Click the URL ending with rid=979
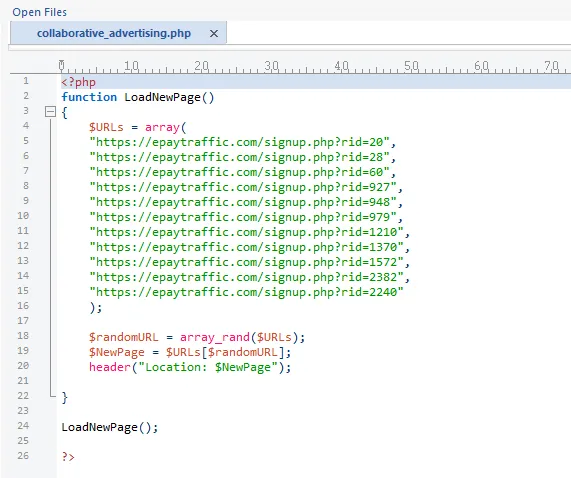Screen dimensions: 571x478 click(246, 217)
